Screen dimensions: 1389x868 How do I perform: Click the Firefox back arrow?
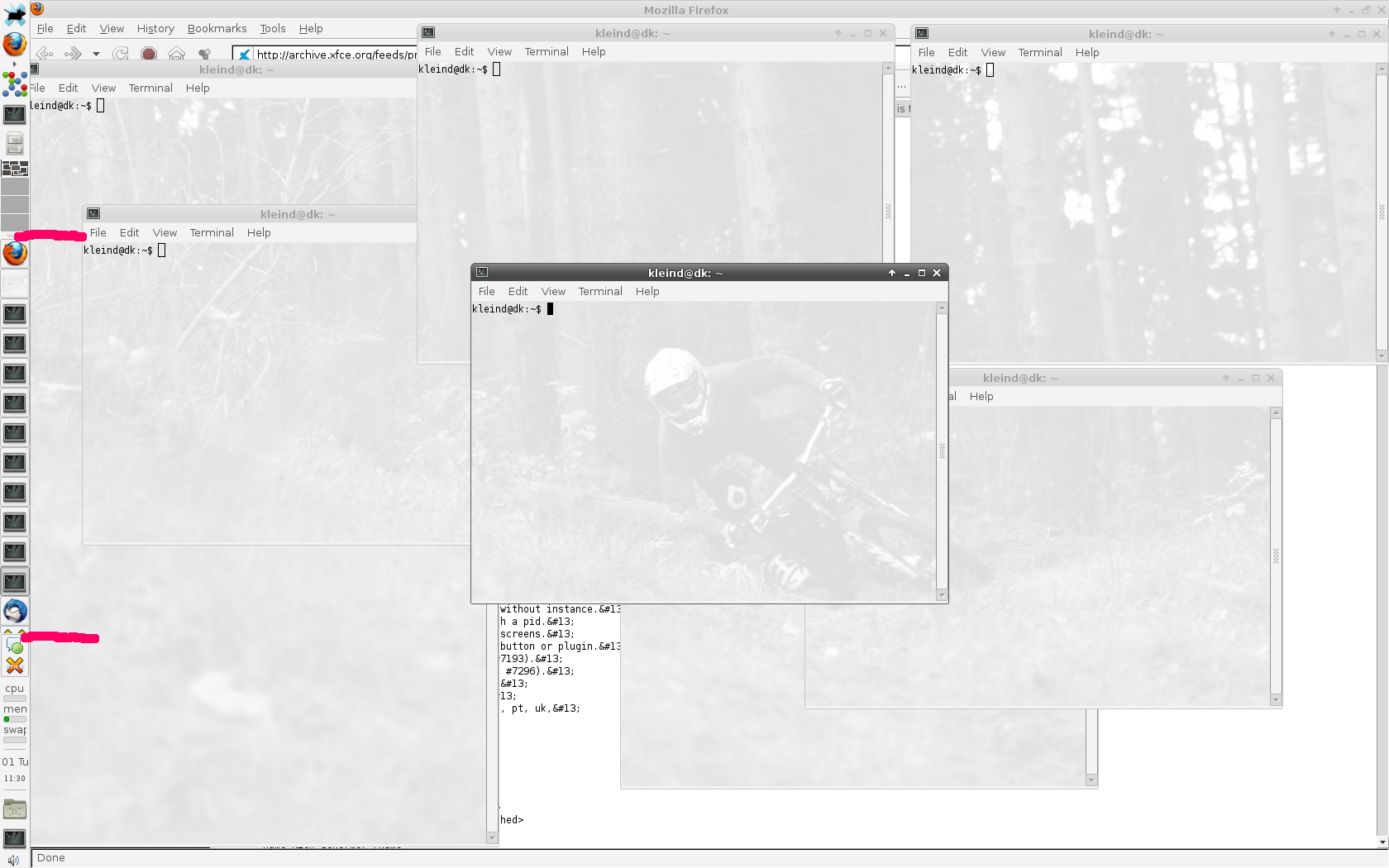(45, 54)
